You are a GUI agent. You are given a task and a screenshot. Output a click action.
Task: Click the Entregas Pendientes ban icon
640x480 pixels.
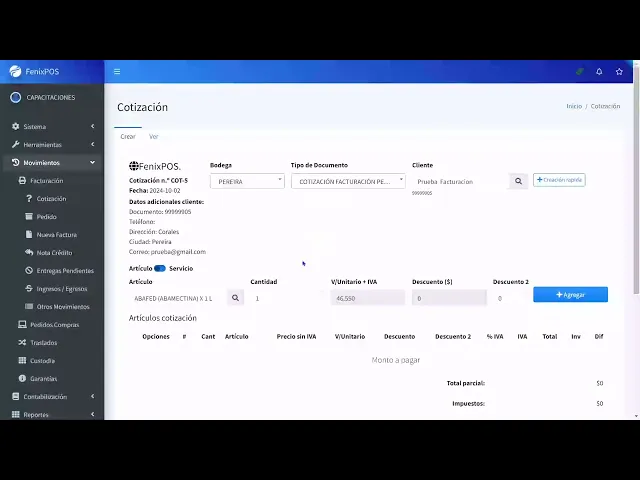(29, 270)
